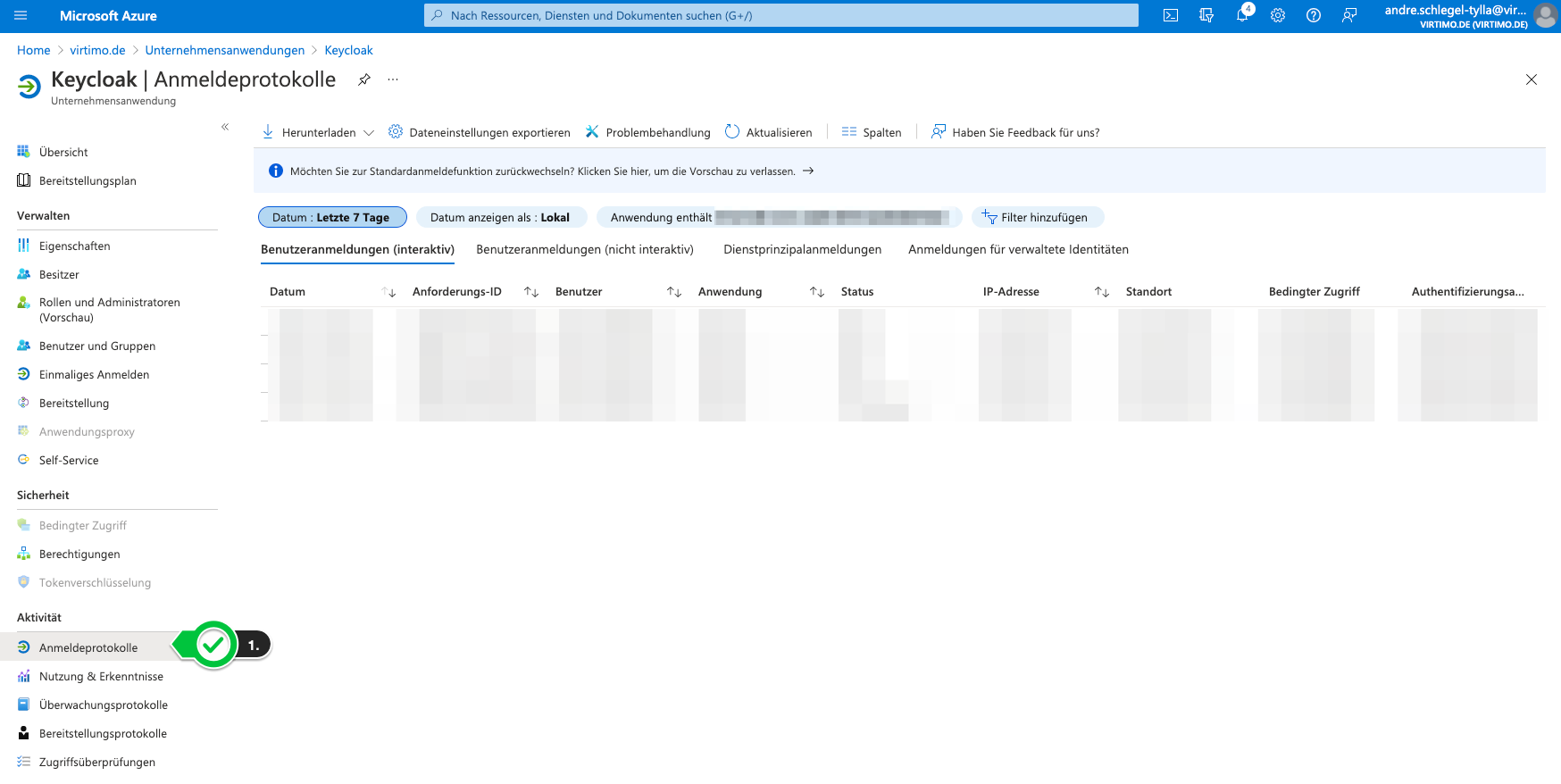
Task: Click into the global search field
Action: (x=781, y=15)
